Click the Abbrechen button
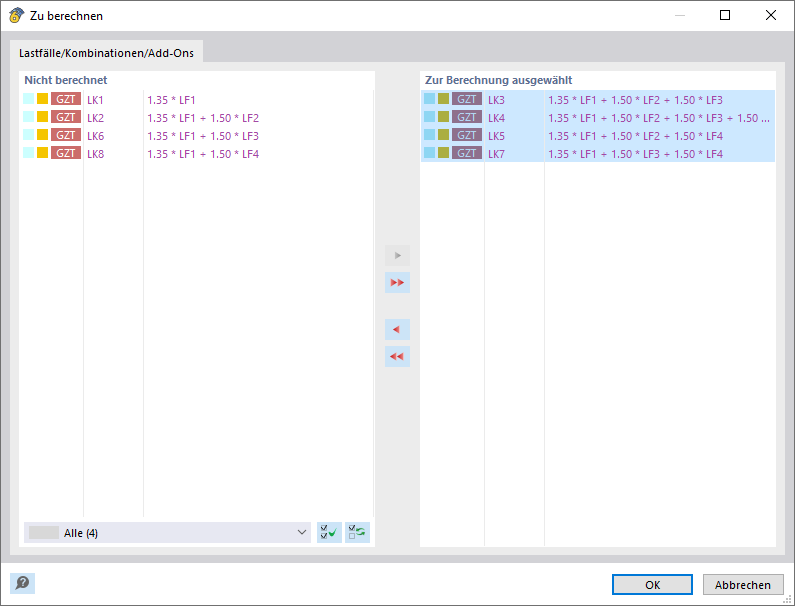The height and width of the screenshot is (606, 795). click(743, 585)
